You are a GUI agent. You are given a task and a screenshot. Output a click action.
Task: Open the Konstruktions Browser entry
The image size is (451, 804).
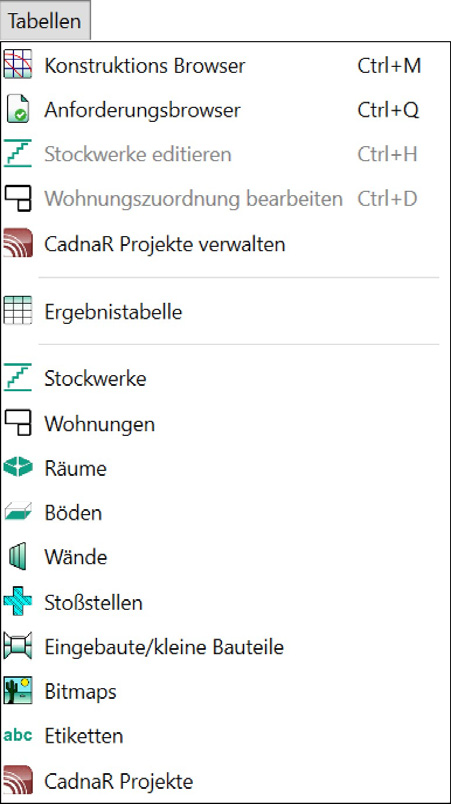point(226,65)
